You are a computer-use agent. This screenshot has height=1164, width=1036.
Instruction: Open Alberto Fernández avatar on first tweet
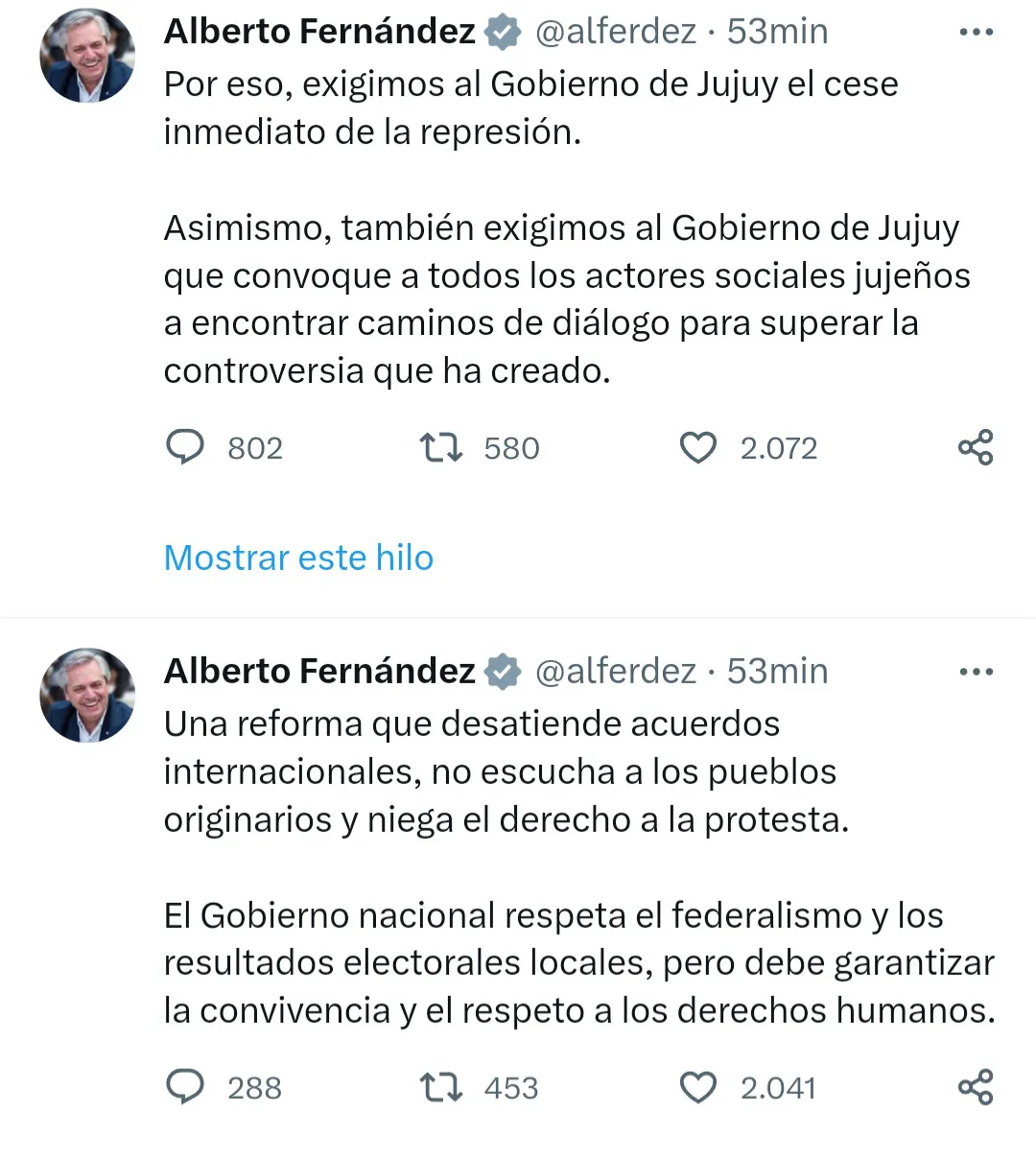pos(87,56)
